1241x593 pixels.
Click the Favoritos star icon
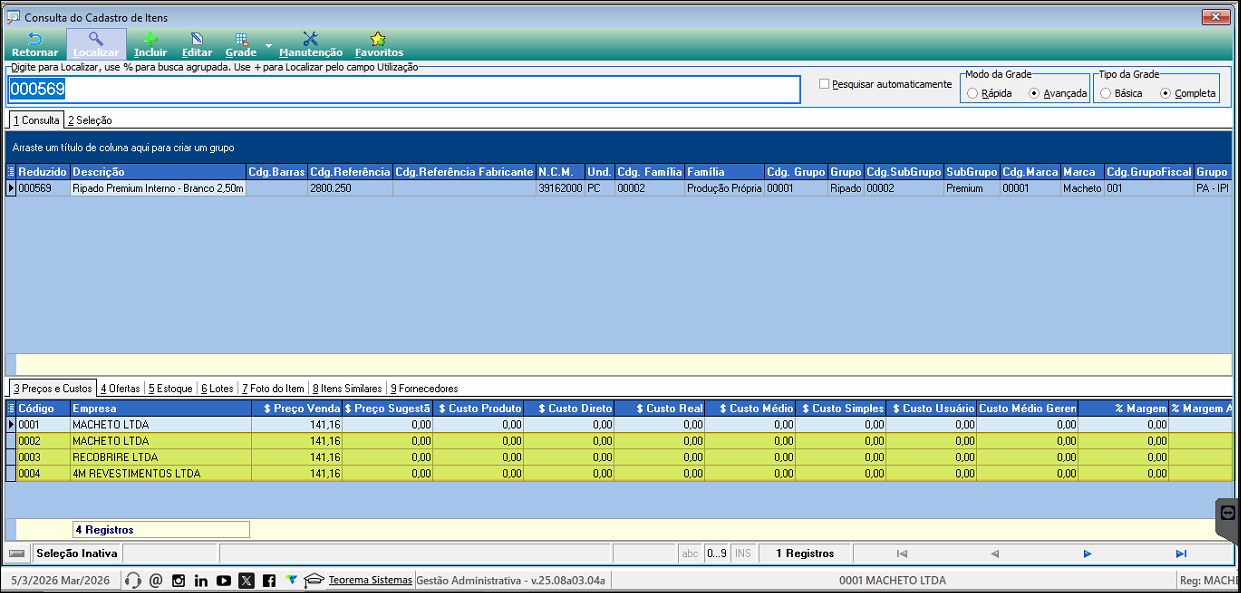(x=379, y=44)
